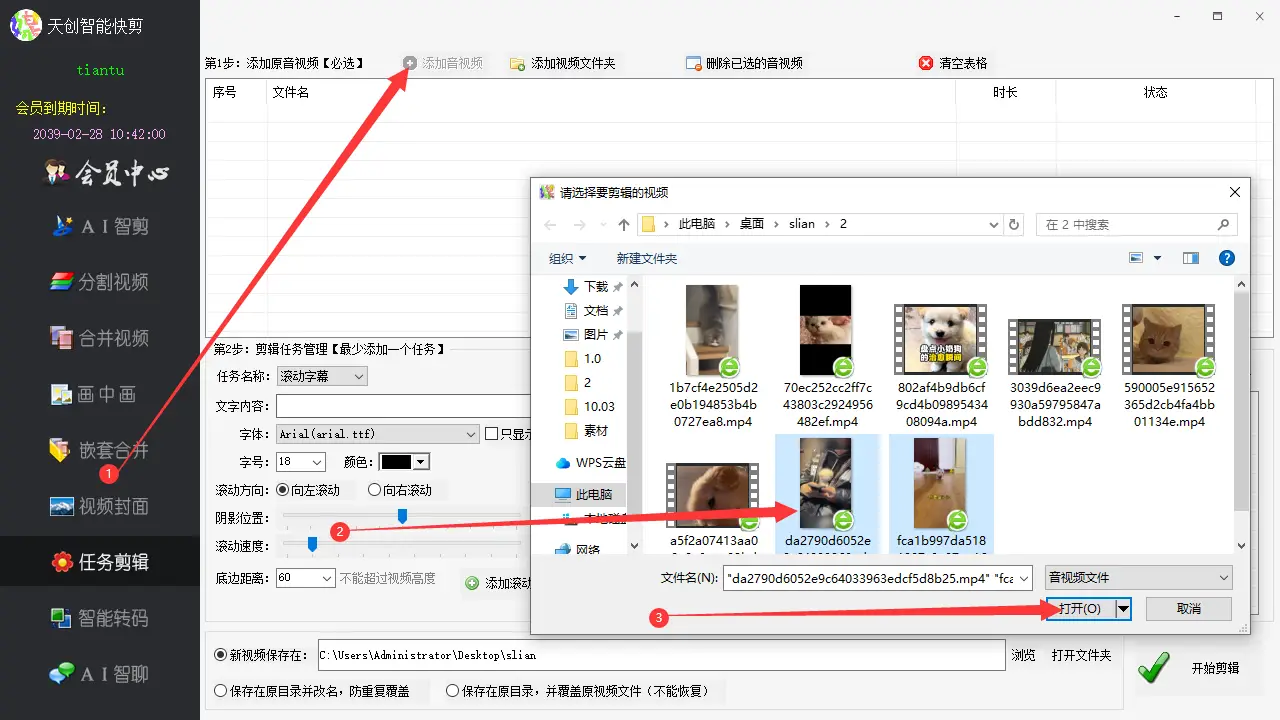Click the 打开文件夹 button
The height and width of the screenshot is (720, 1280).
(1081, 655)
